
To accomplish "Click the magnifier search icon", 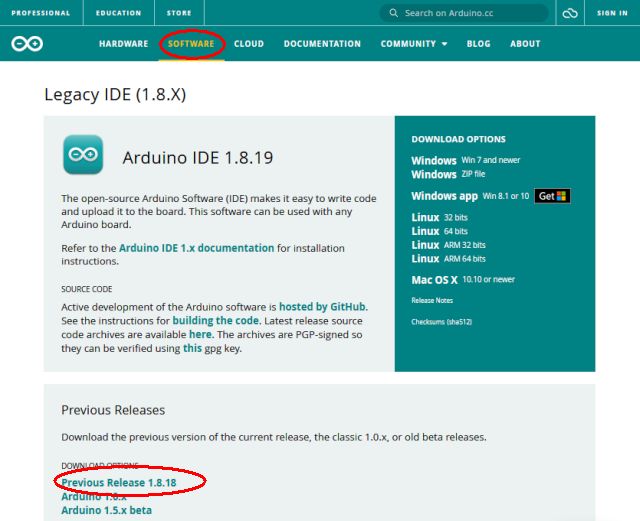I will (x=393, y=13).
